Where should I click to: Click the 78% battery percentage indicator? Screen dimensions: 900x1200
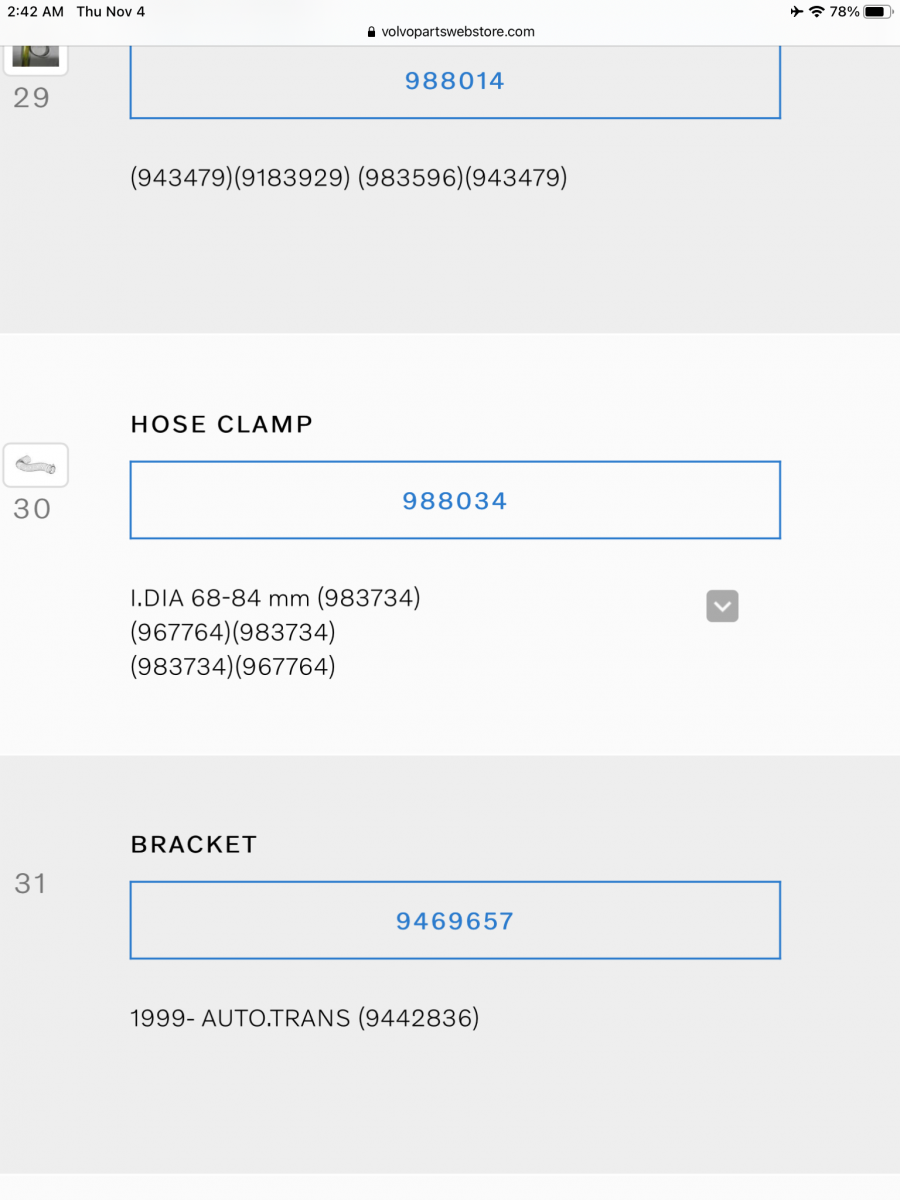click(x=843, y=12)
